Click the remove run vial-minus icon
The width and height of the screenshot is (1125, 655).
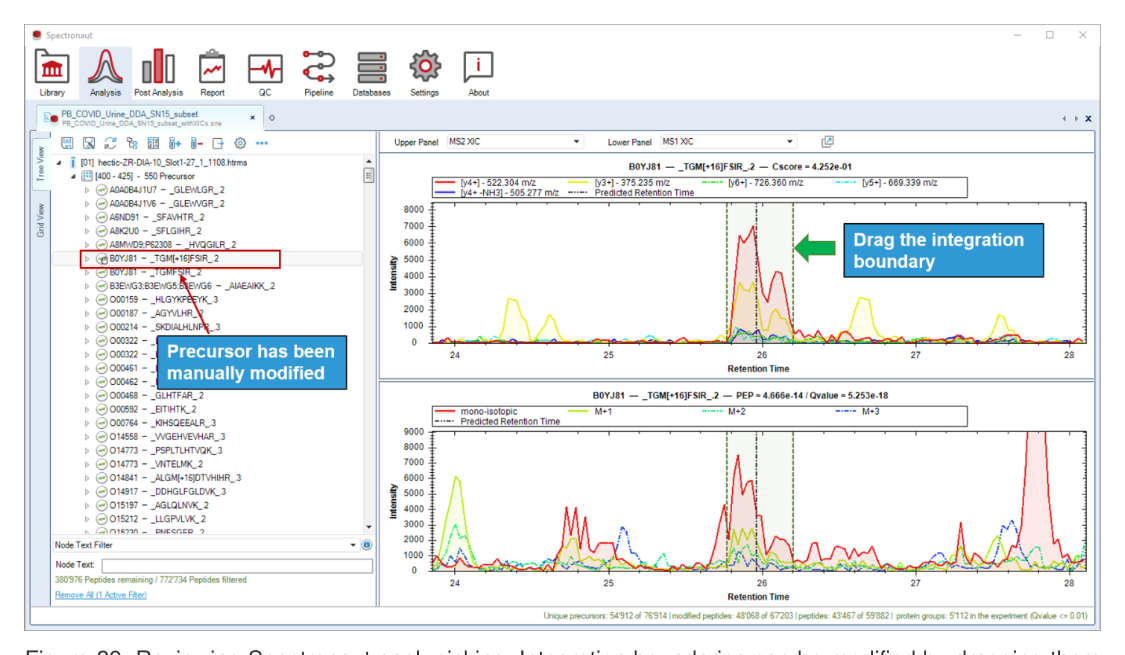pos(197,143)
